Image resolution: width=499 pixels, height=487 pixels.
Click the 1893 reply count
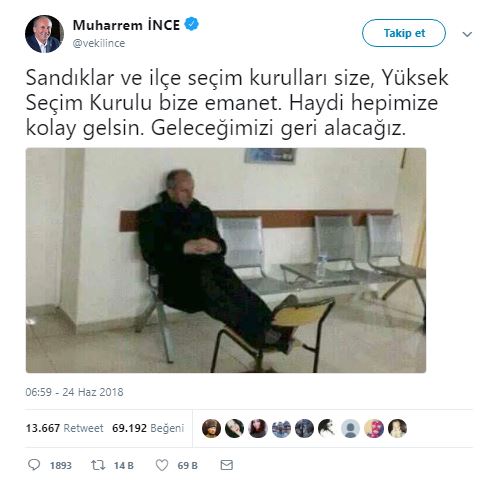coord(61,465)
